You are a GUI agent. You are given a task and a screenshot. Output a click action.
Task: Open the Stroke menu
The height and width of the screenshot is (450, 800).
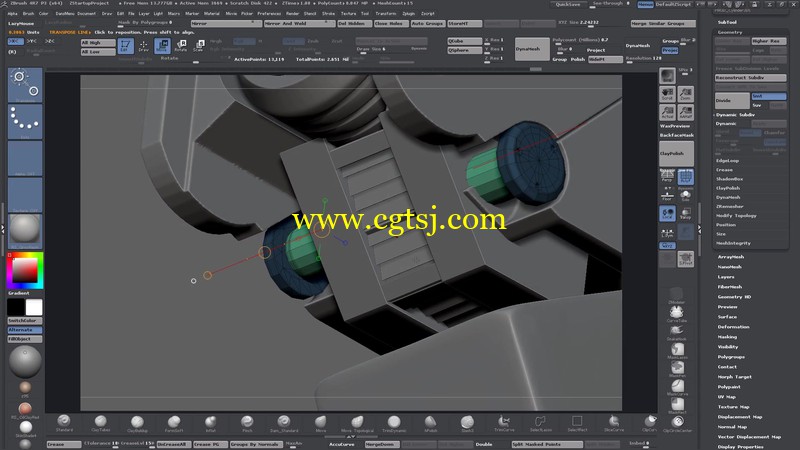tap(329, 14)
